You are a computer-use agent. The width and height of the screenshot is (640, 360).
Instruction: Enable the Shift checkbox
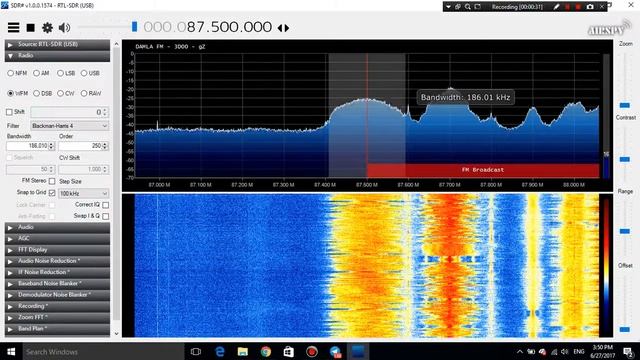pyautogui.click(x=9, y=112)
